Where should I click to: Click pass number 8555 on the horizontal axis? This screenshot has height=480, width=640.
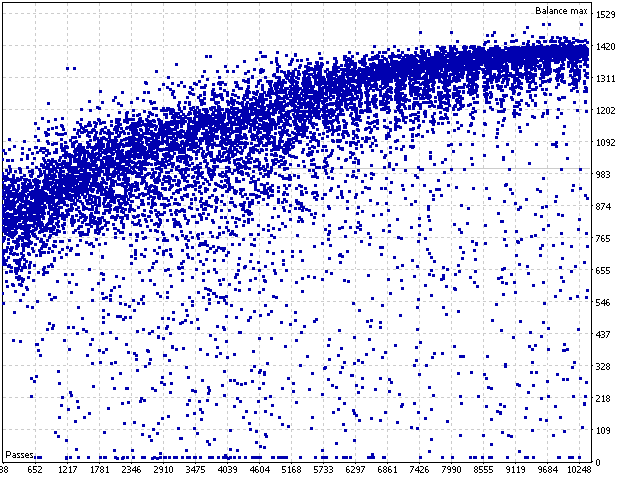[x=483, y=470]
